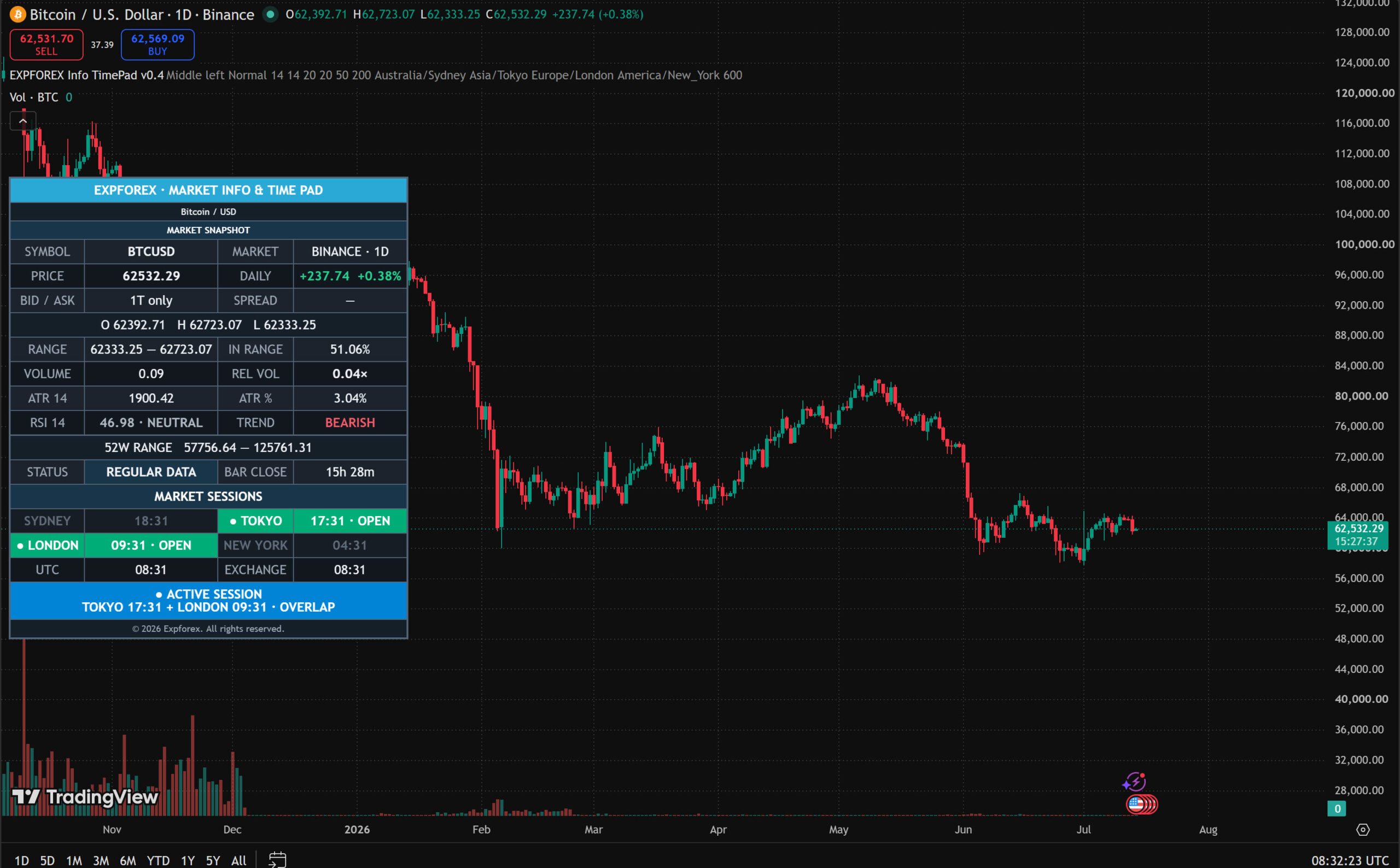Image resolution: width=1400 pixels, height=868 pixels.
Task: Switch to the 5D time range
Action: coord(47,860)
